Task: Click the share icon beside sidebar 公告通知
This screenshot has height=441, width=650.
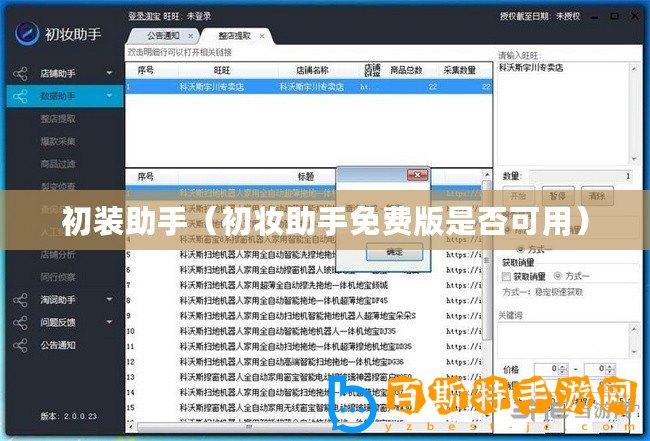Action: coord(20,346)
